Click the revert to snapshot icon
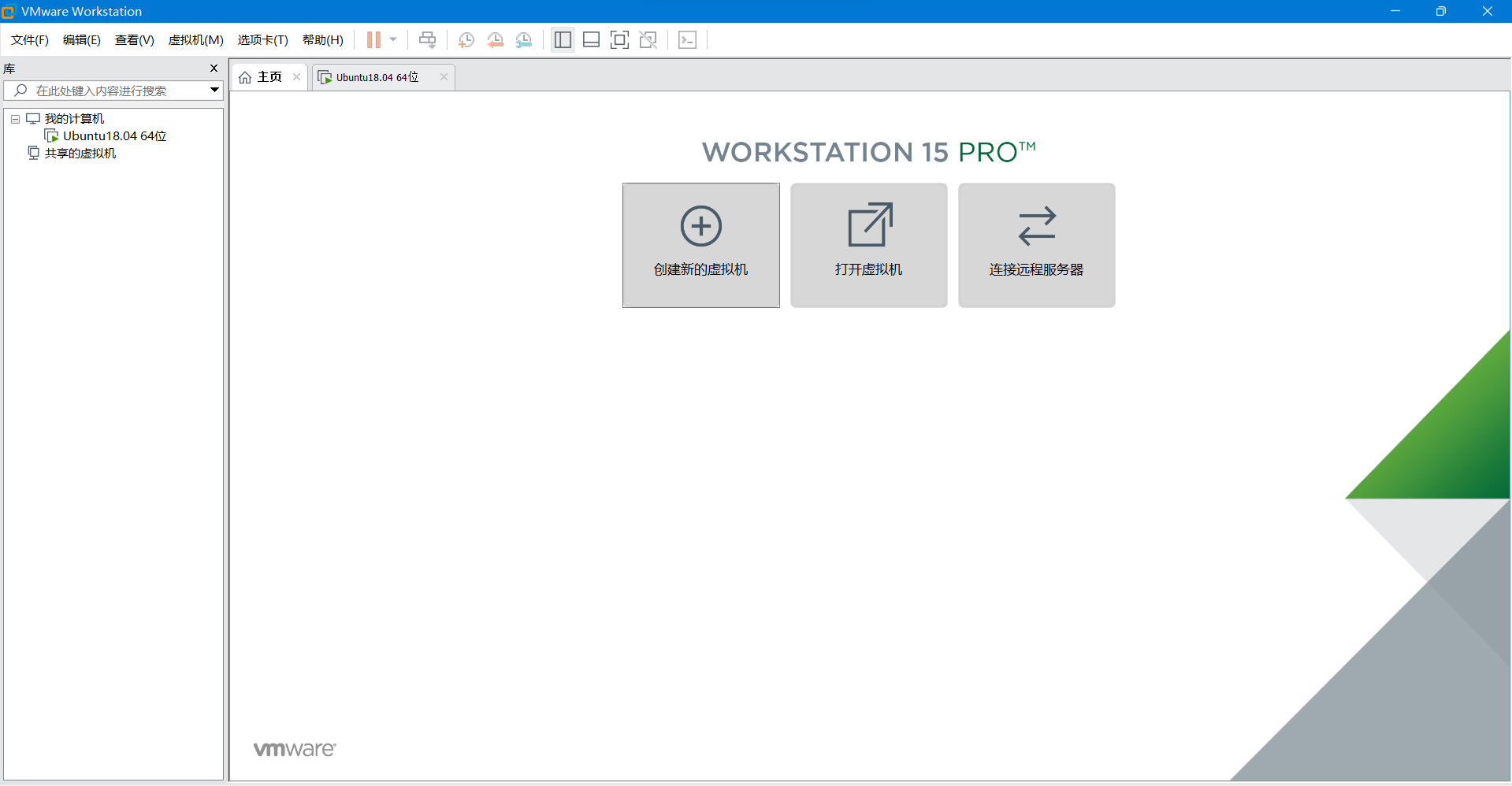This screenshot has height=786, width=1512. pyautogui.click(x=495, y=40)
